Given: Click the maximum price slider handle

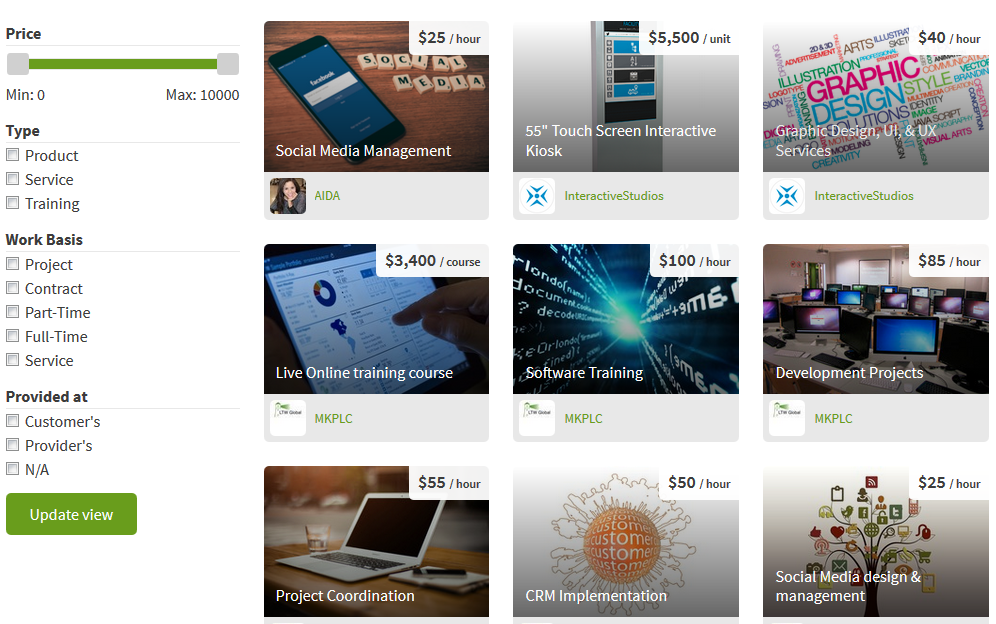Looking at the screenshot, I should pyautogui.click(x=228, y=64).
